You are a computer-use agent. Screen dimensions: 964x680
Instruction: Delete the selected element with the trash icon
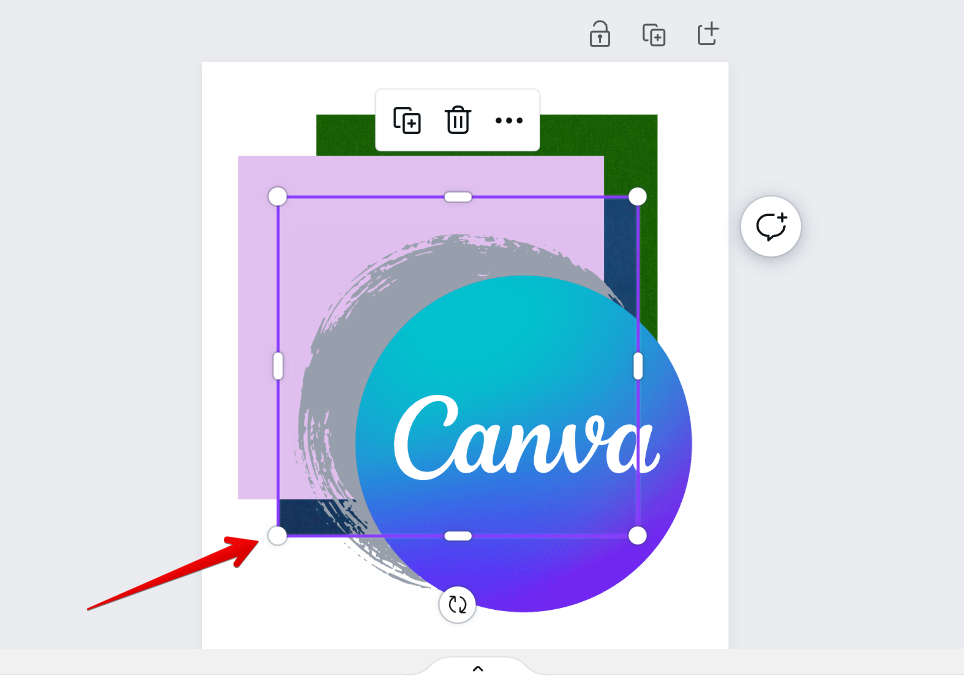coord(457,120)
